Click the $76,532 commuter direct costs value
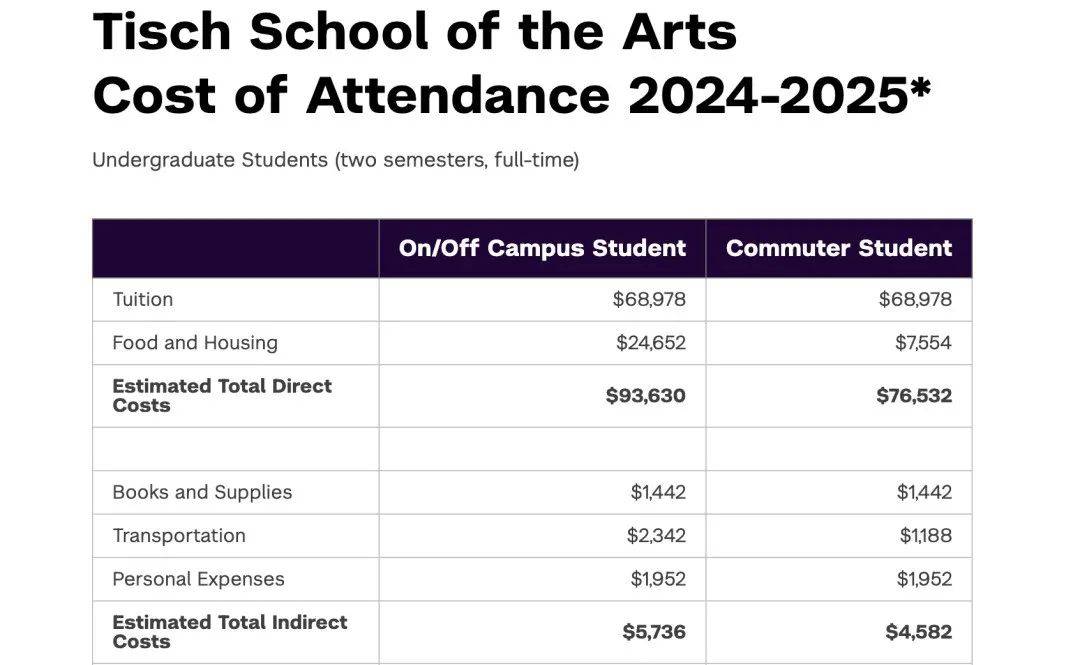The width and height of the screenshot is (1073, 665). click(914, 396)
